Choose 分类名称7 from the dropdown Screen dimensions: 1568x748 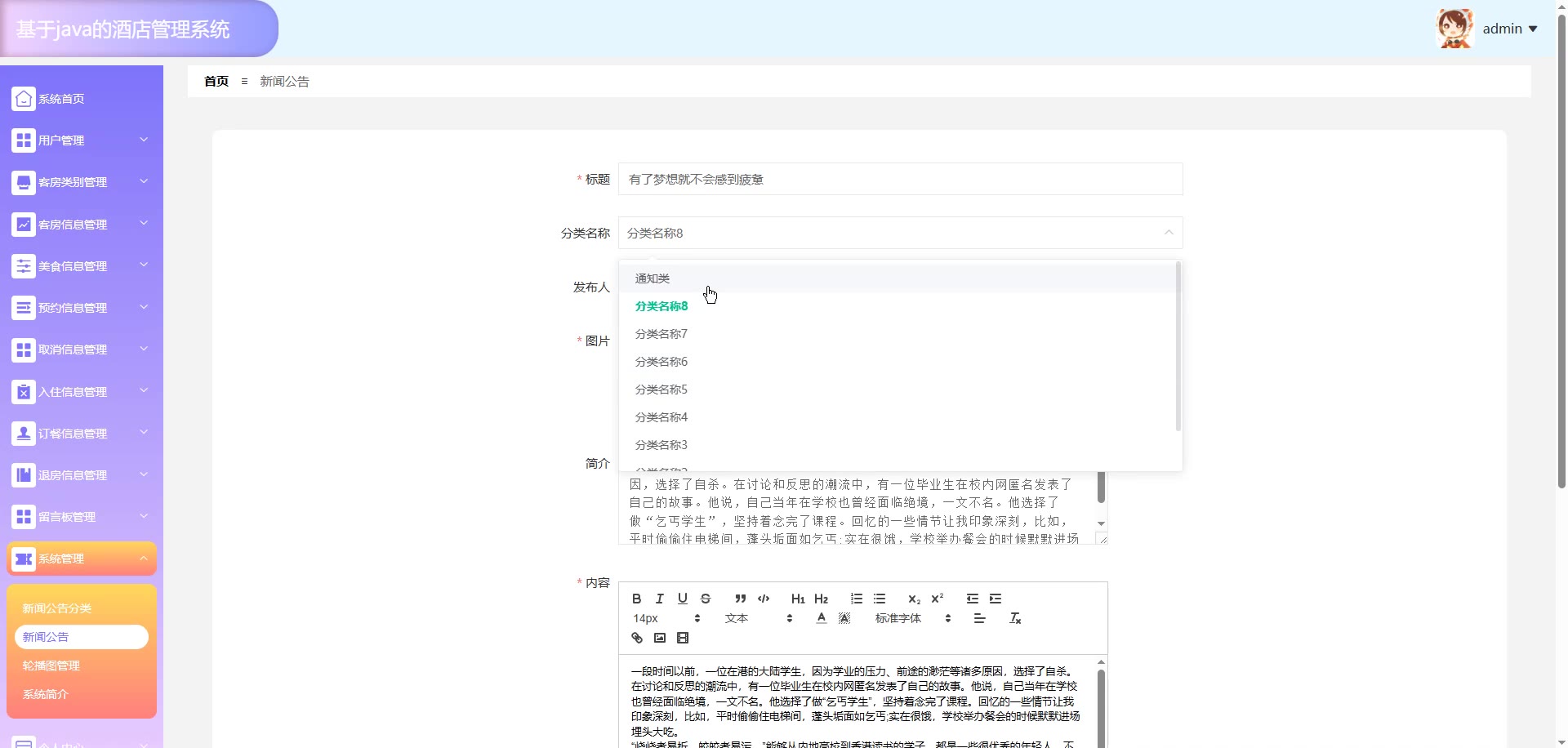897,334
